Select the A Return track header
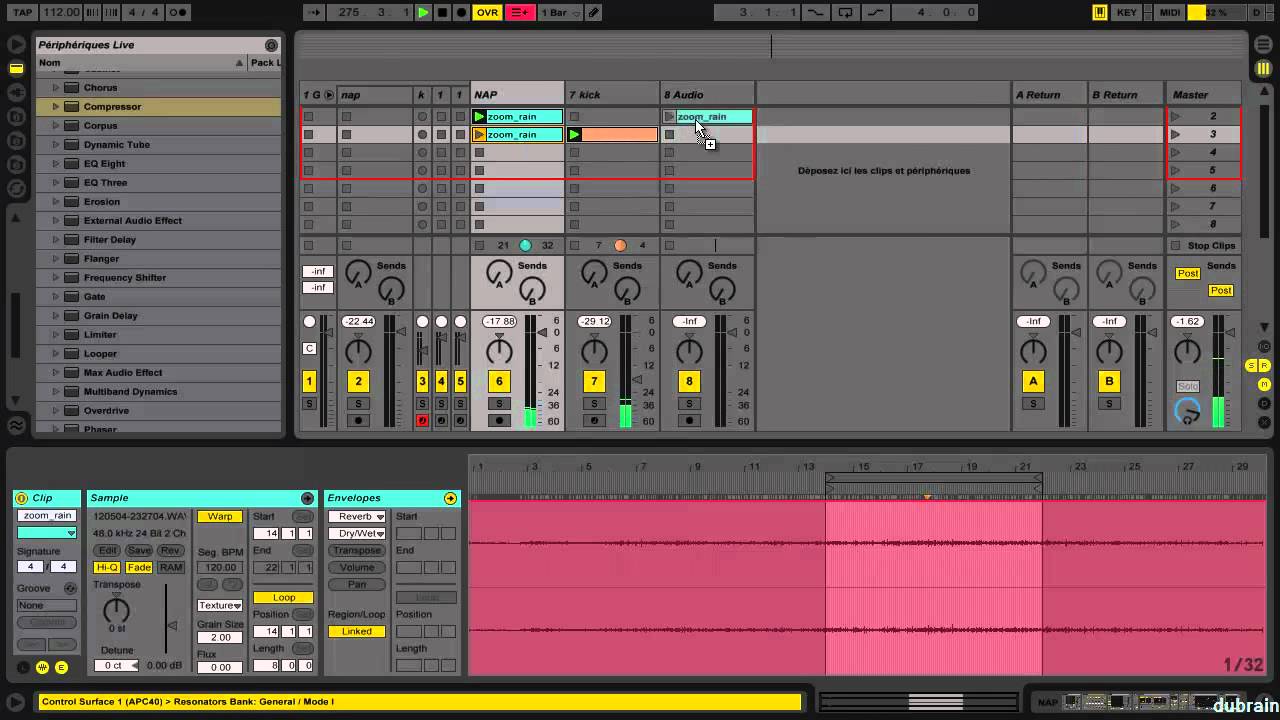This screenshot has width=1280, height=720. [x=1049, y=94]
